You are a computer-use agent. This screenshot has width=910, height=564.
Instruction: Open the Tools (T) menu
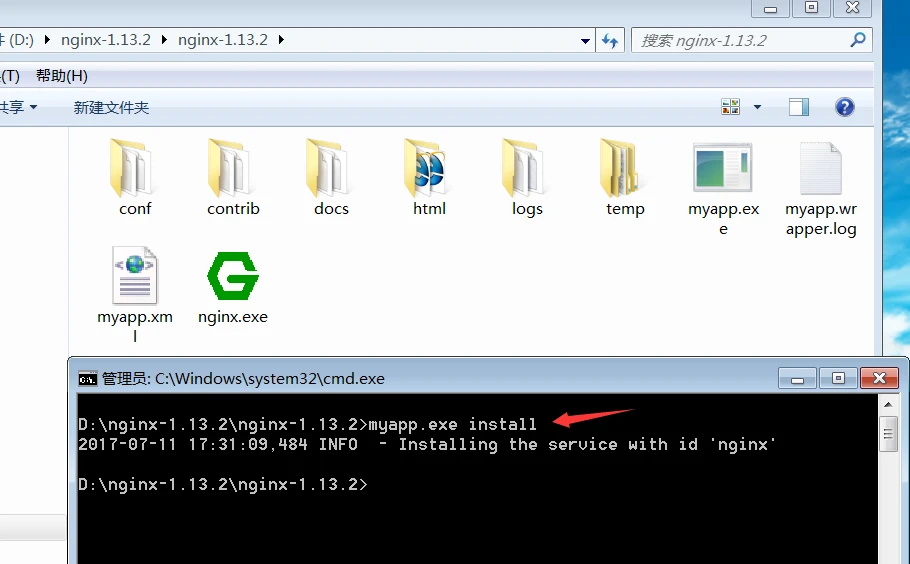click(10, 76)
